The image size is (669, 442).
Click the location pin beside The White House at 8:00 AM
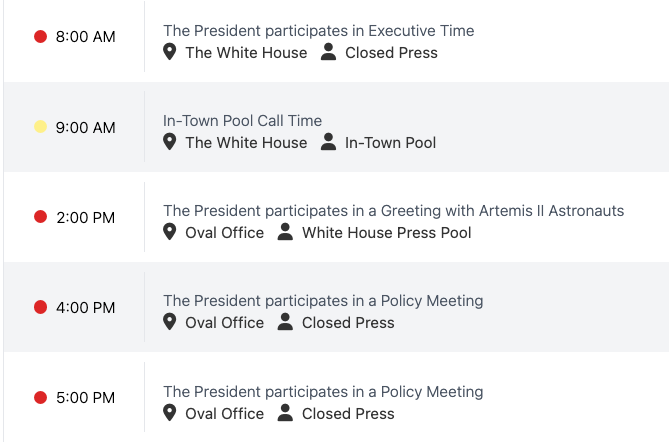[x=170, y=53]
